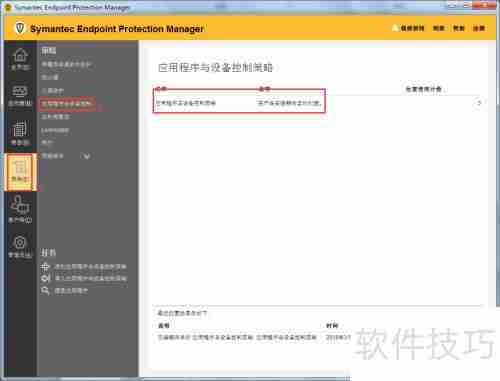Select the recent change description entry

click(237, 337)
